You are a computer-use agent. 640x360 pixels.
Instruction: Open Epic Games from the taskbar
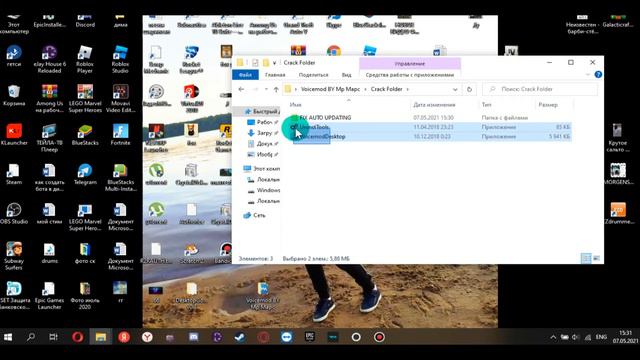click(310, 337)
